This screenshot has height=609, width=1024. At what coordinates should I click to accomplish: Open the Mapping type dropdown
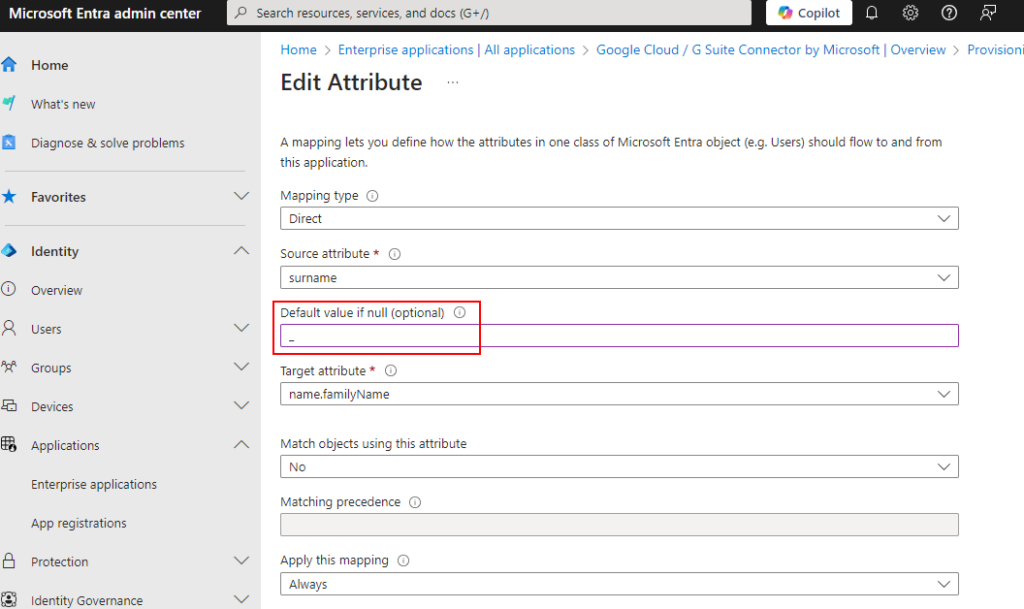tap(619, 218)
